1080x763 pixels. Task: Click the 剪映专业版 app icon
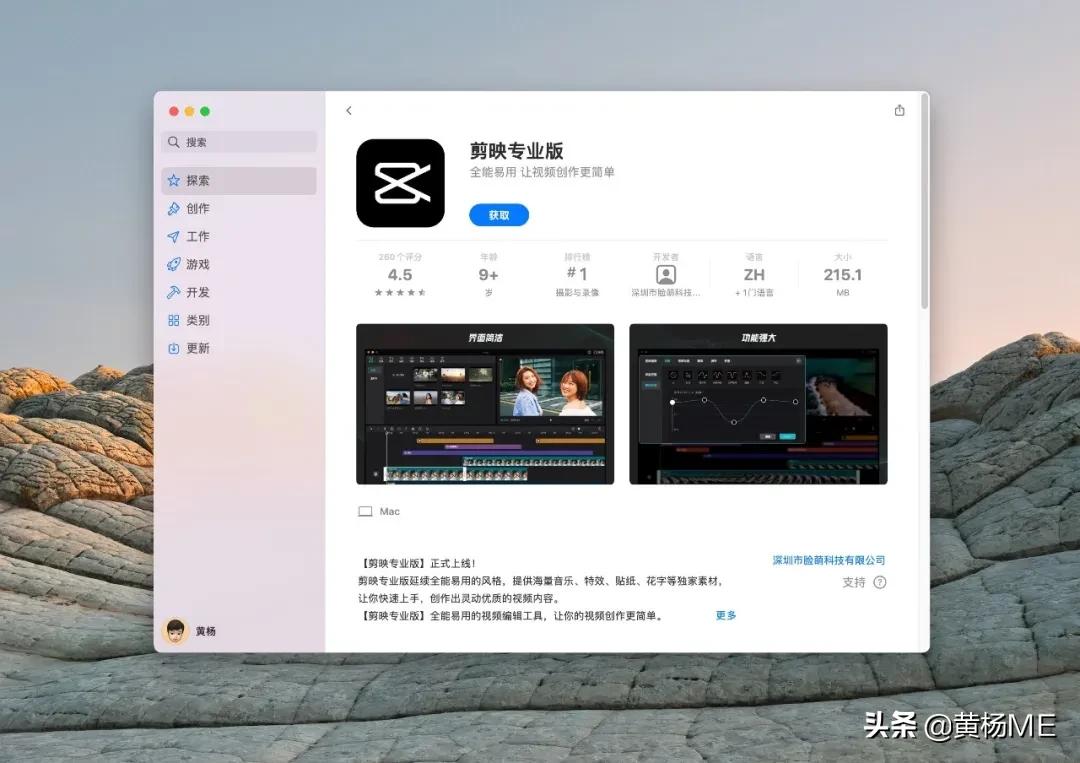pos(400,183)
